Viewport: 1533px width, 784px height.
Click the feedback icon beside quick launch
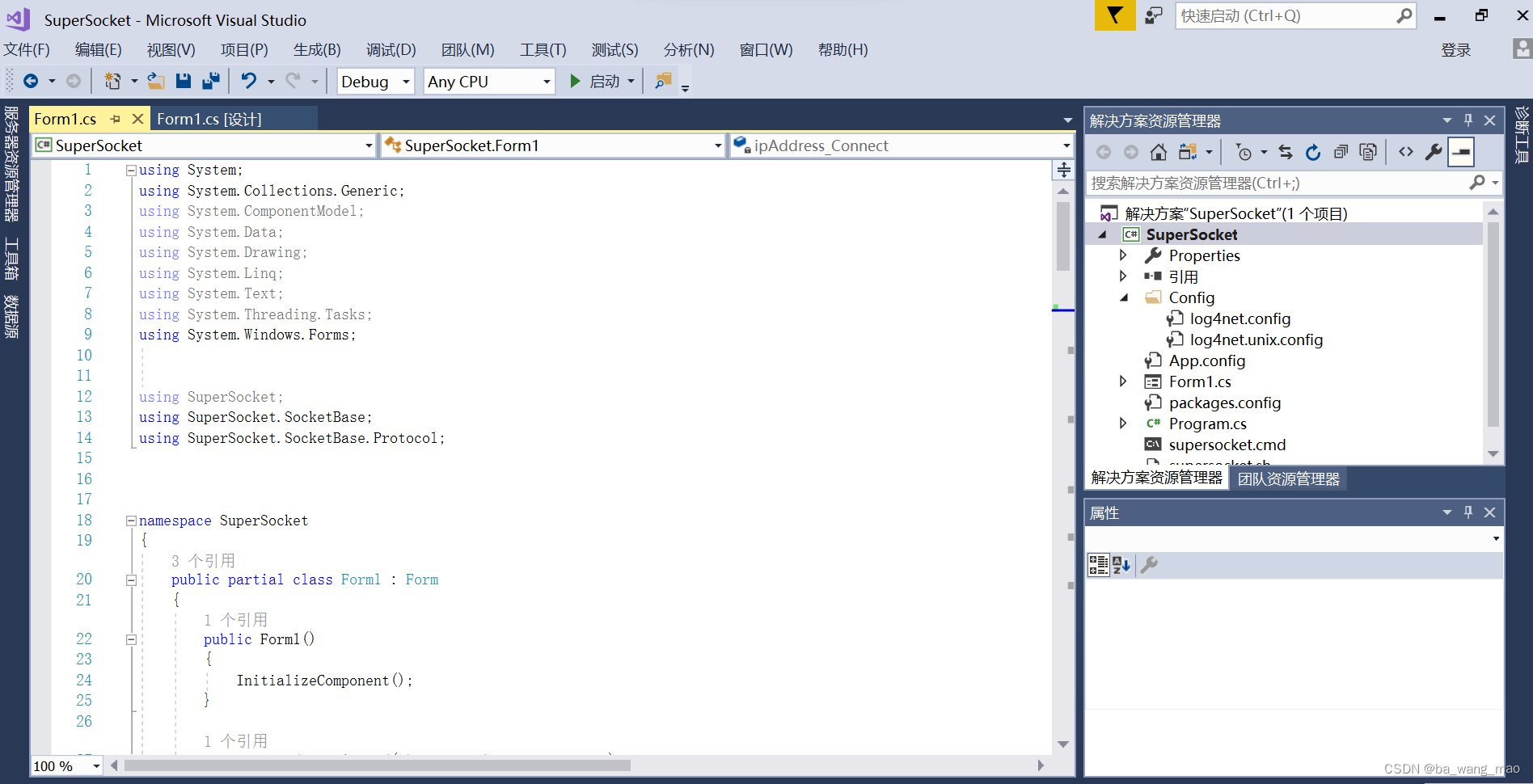pos(1154,15)
